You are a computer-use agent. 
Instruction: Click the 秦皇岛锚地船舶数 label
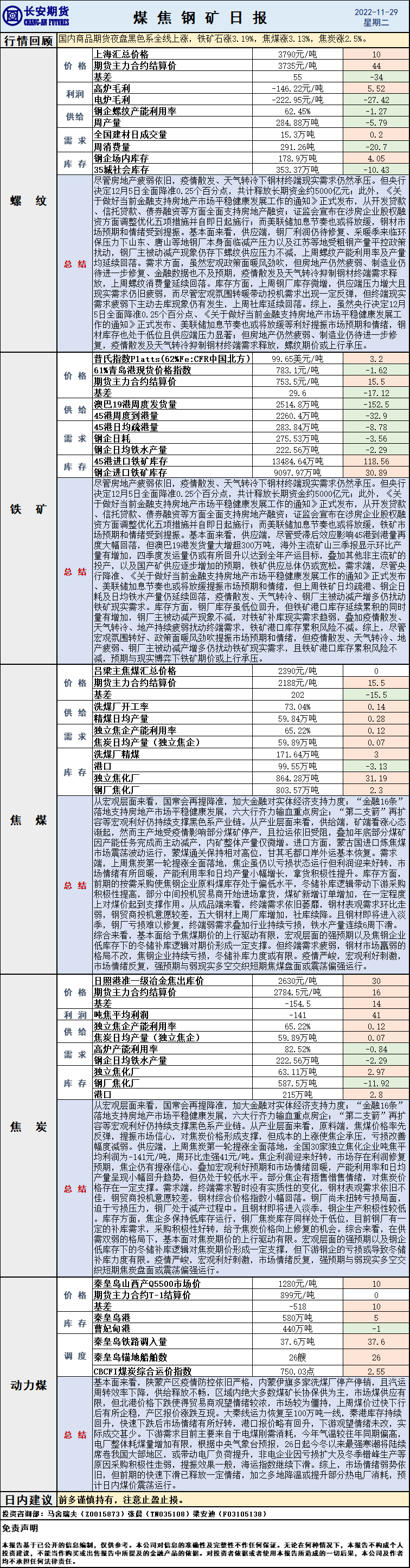130,1357
